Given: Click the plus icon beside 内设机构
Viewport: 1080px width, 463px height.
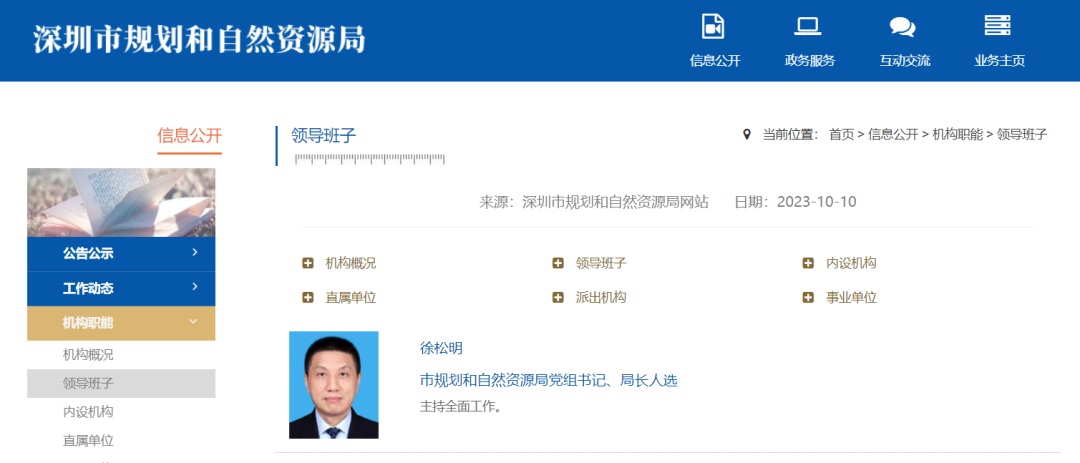Looking at the screenshot, I should [809, 263].
